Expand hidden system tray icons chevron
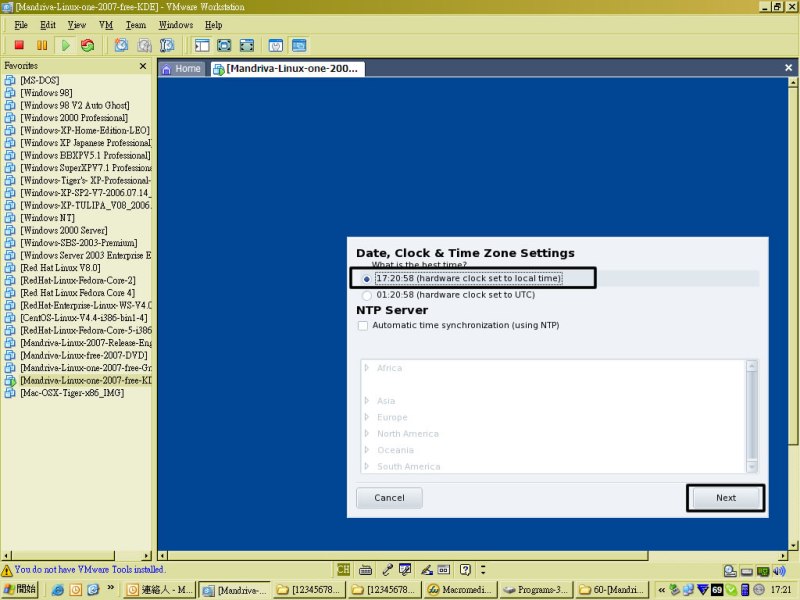800x600 pixels. pyautogui.click(x=661, y=590)
